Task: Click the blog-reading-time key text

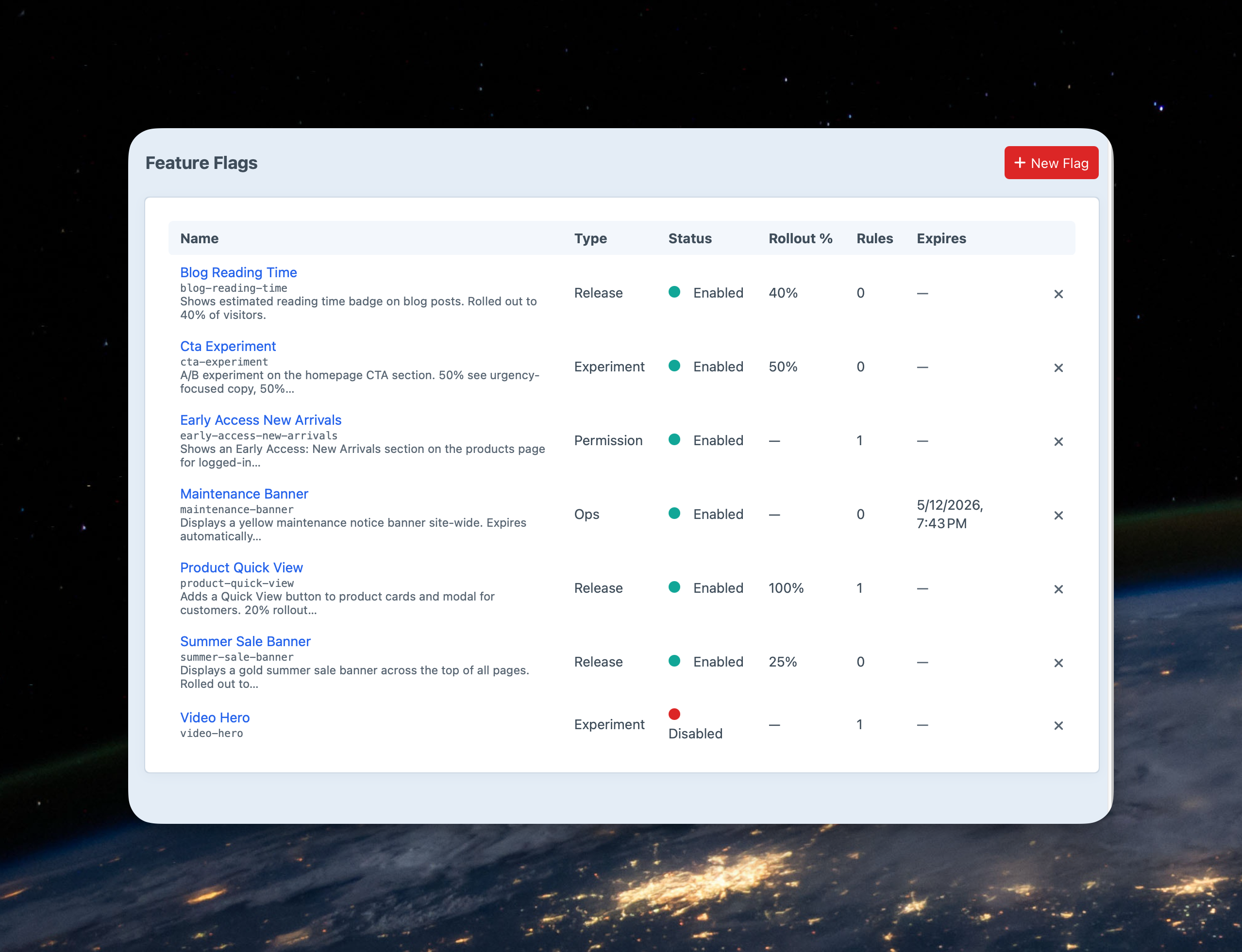Action: [234, 288]
